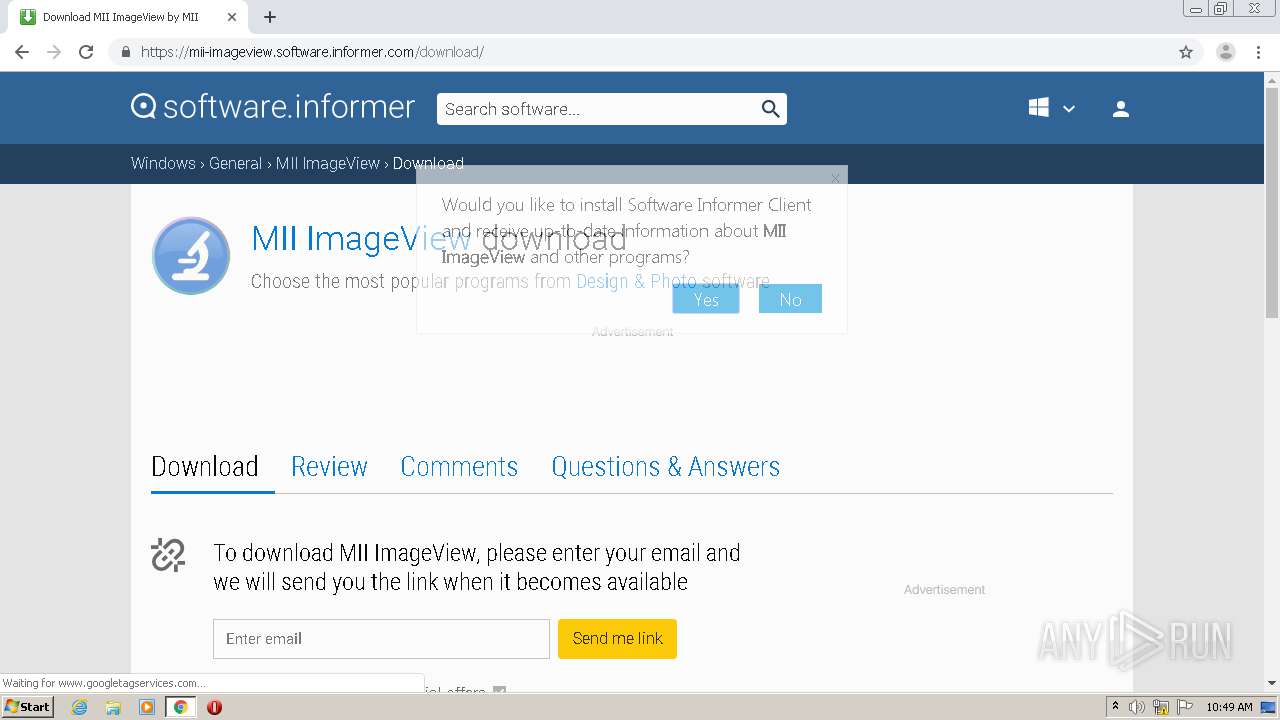This screenshot has height=720, width=1280.
Task: Click the broken link icon
Action: tap(168, 555)
